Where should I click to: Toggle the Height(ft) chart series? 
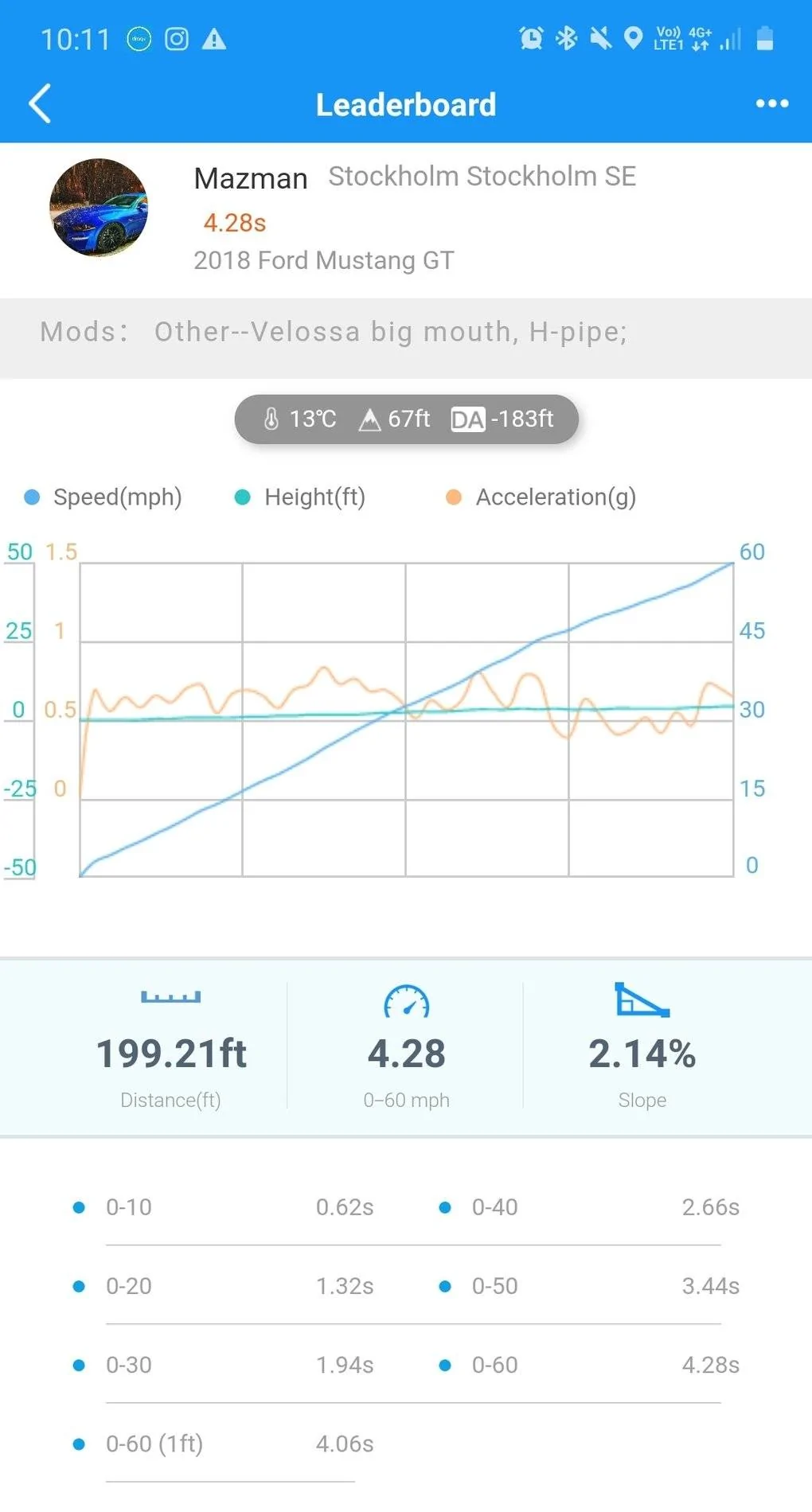(x=300, y=497)
